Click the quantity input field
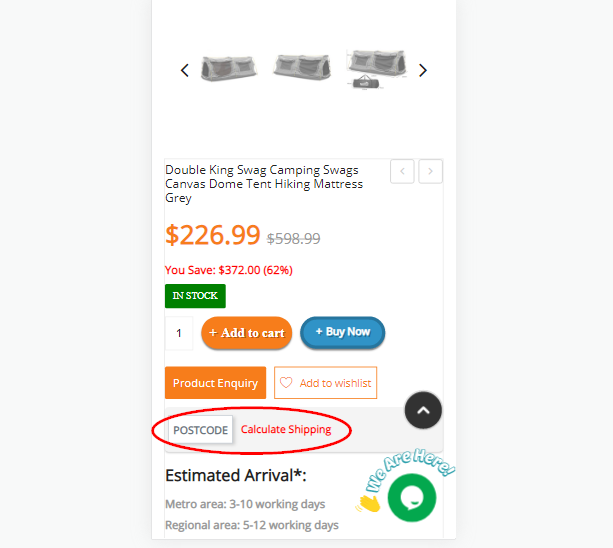This screenshot has width=613, height=548. [x=179, y=333]
